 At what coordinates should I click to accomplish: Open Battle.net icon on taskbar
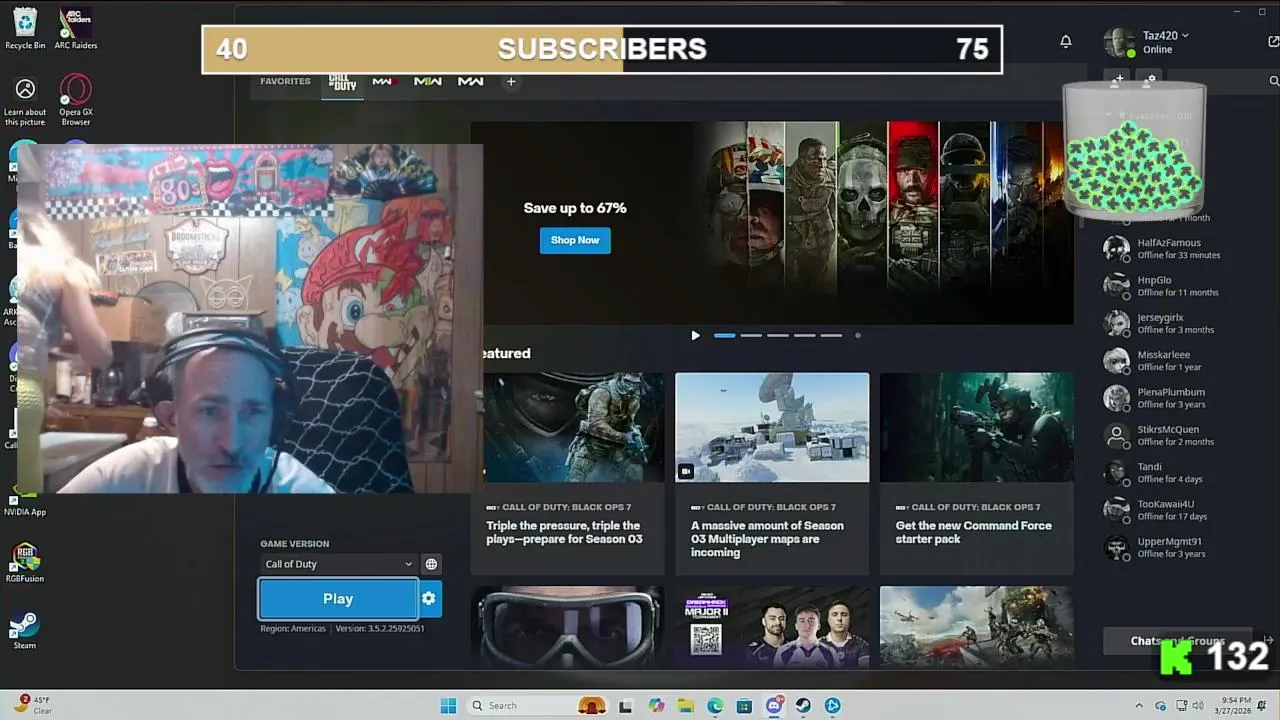tap(833, 706)
